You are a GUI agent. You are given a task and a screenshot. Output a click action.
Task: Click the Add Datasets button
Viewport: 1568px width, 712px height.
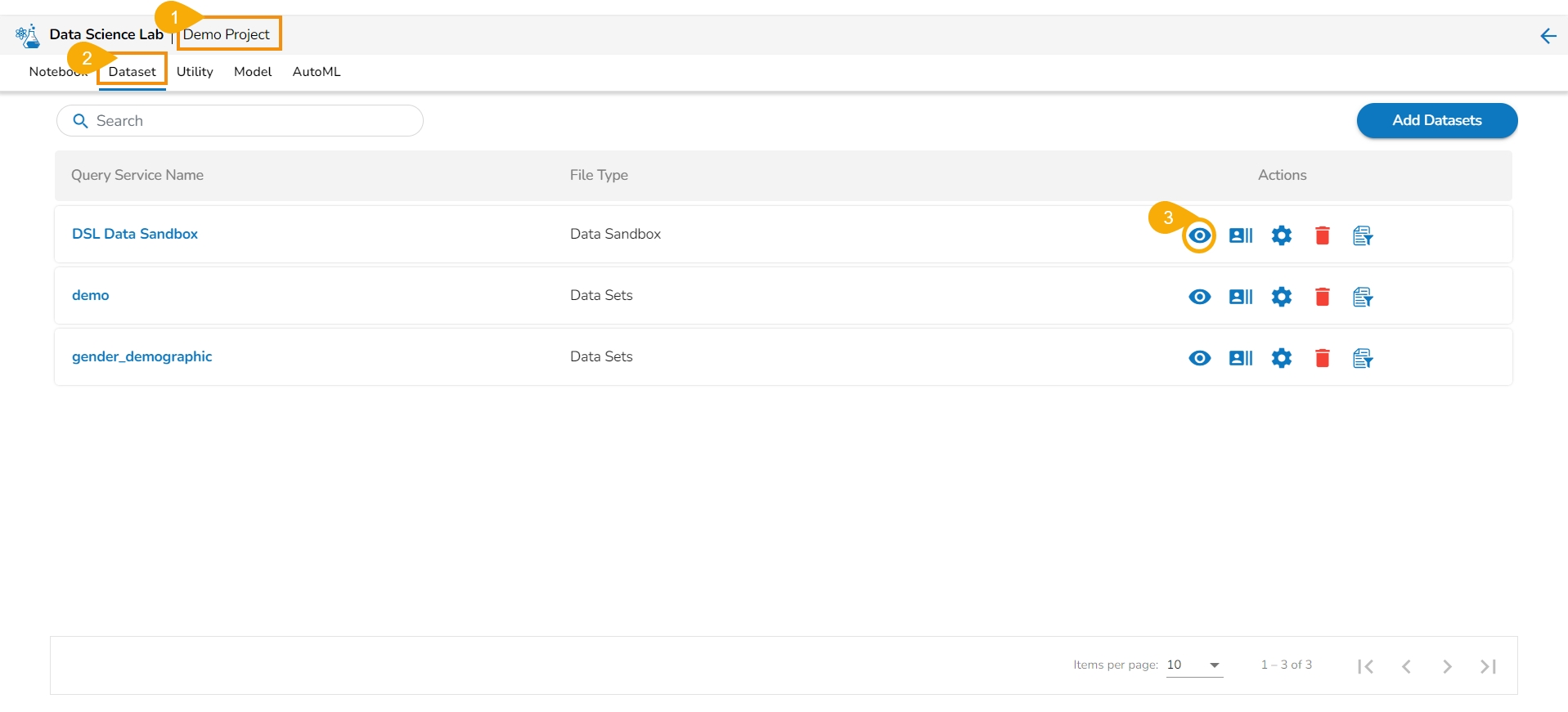(x=1436, y=120)
